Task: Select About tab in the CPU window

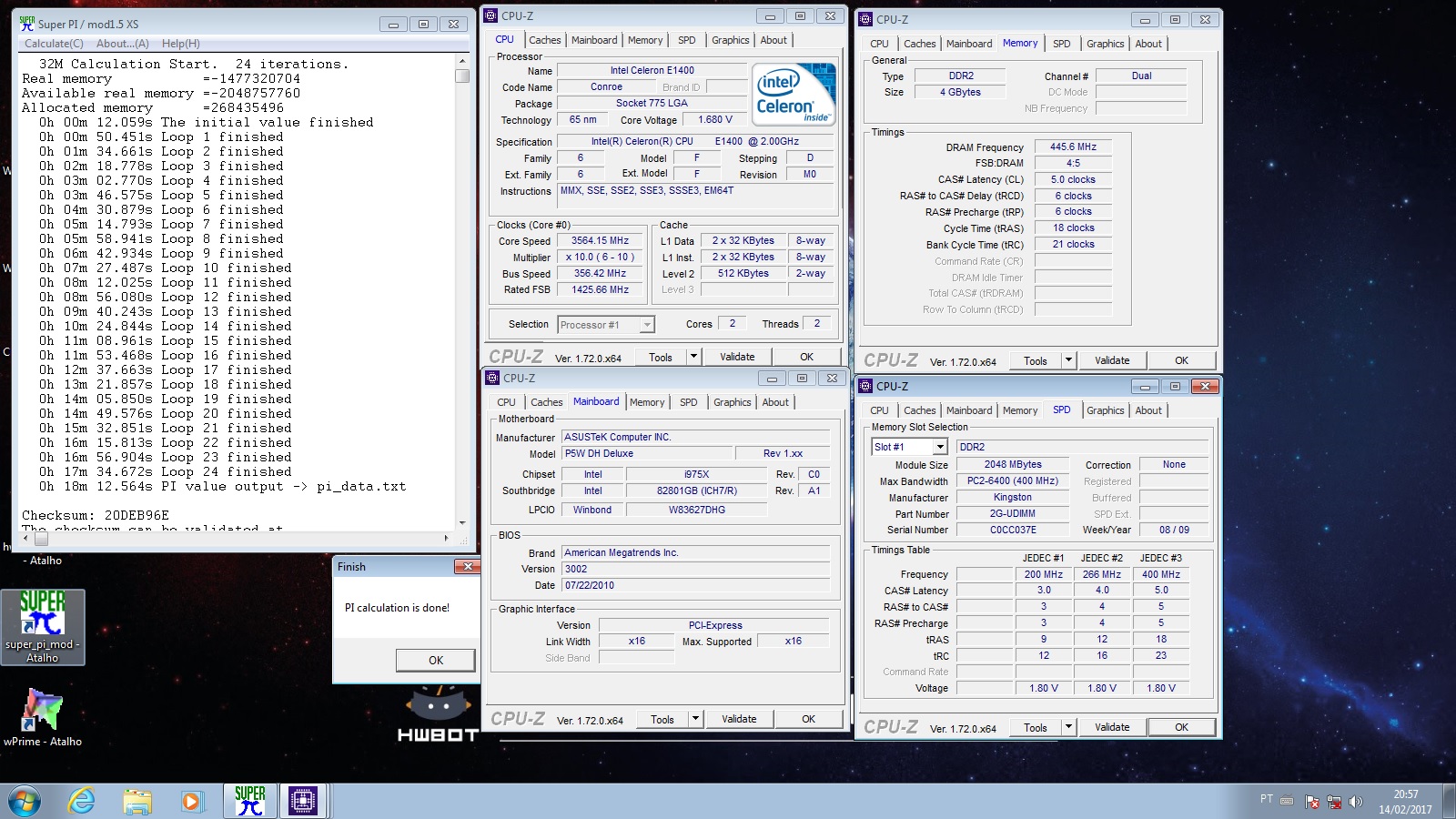Action: [x=773, y=40]
